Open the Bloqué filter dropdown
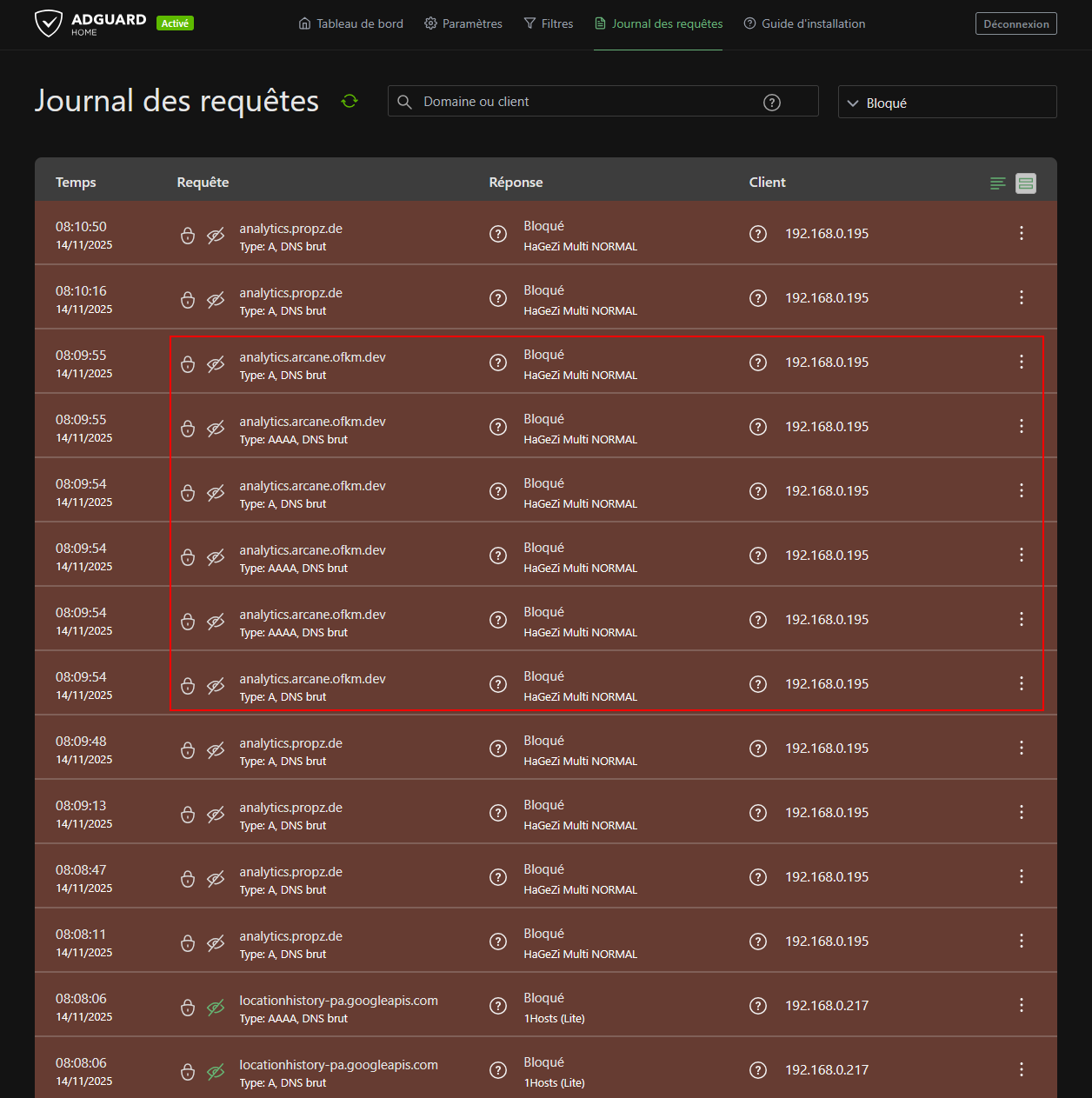The image size is (1092, 1098). click(x=946, y=102)
